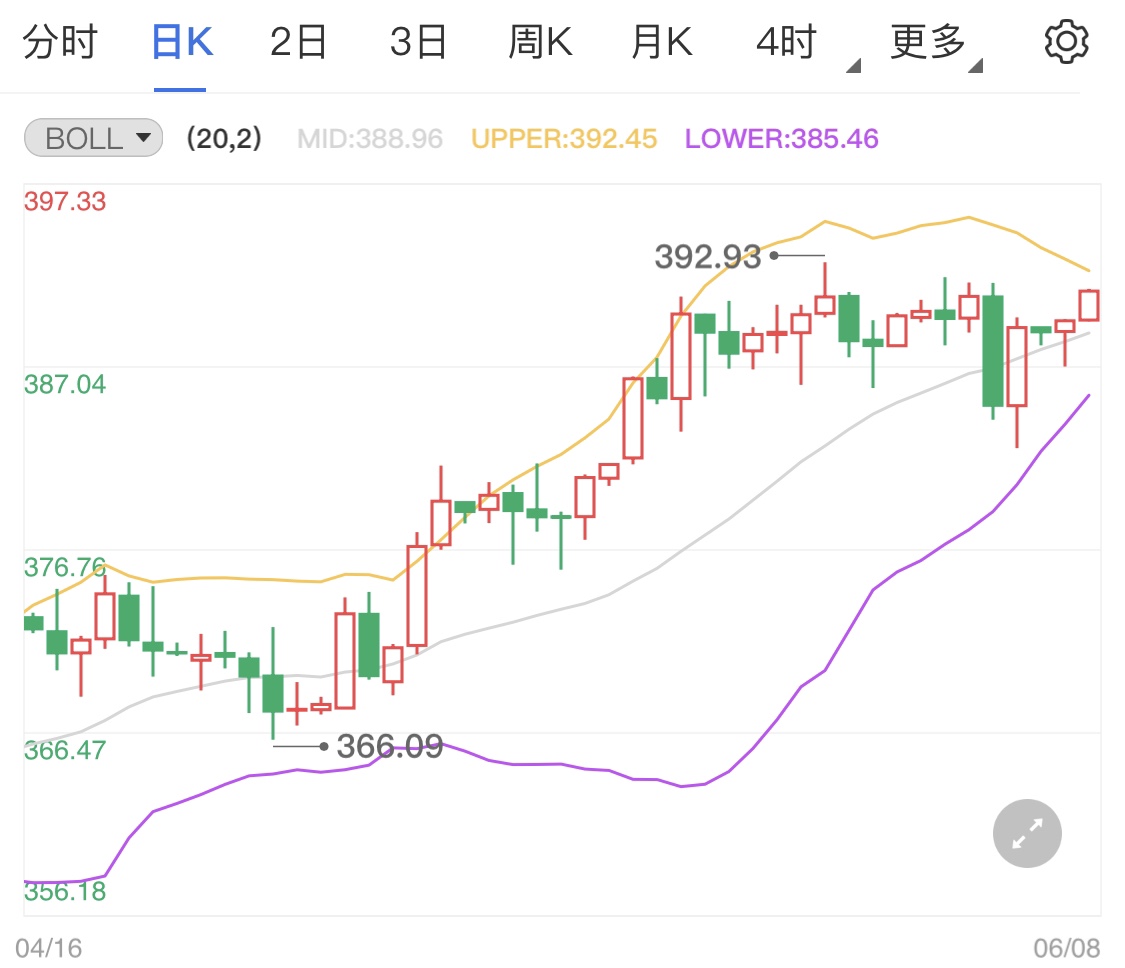Open the 周K weekly chart tab

click(x=540, y=42)
